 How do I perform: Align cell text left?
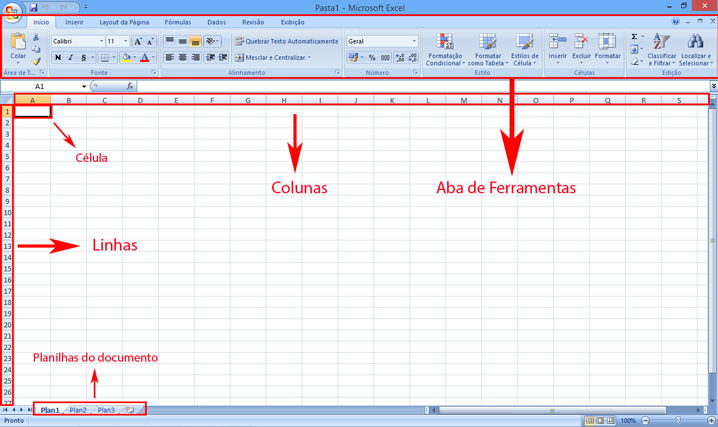(169, 58)
